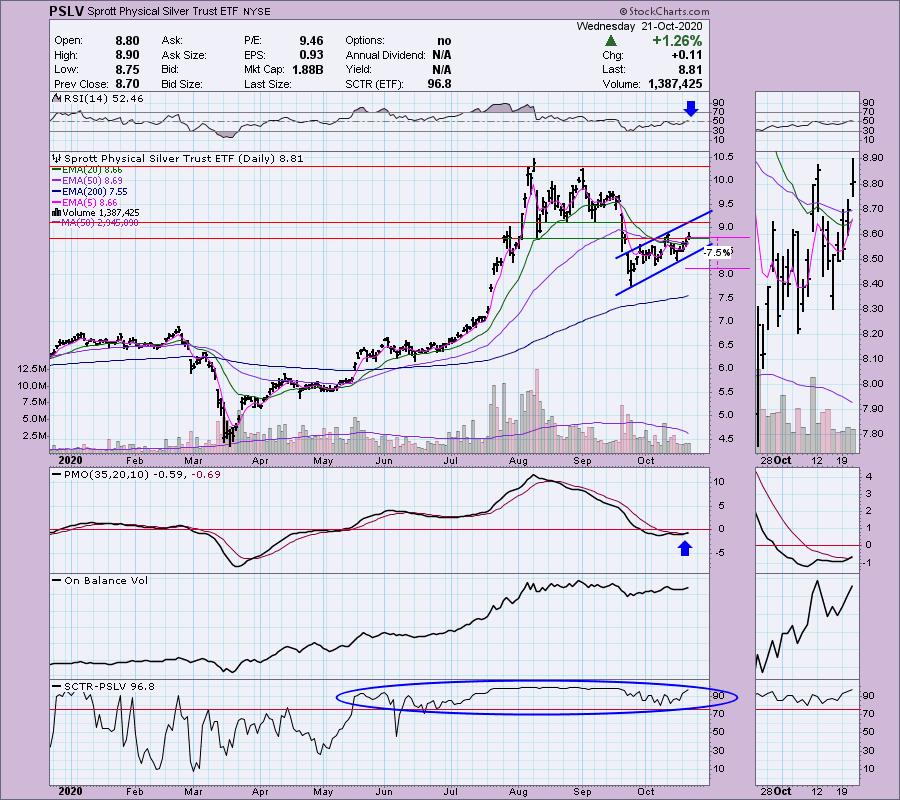Click the Annual Dividend label

click(385, 55)
